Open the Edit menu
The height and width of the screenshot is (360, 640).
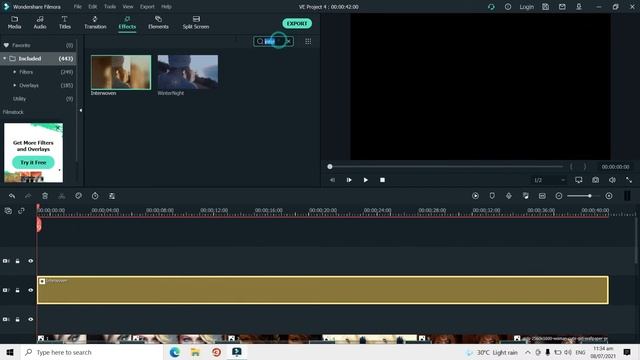[93, 7]
